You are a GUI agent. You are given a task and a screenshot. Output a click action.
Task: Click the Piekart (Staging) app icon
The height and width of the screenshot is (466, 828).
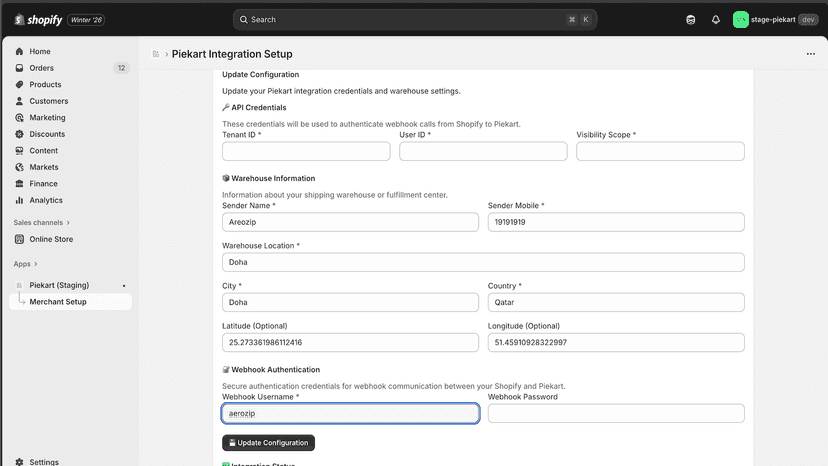tap(20, 285)
